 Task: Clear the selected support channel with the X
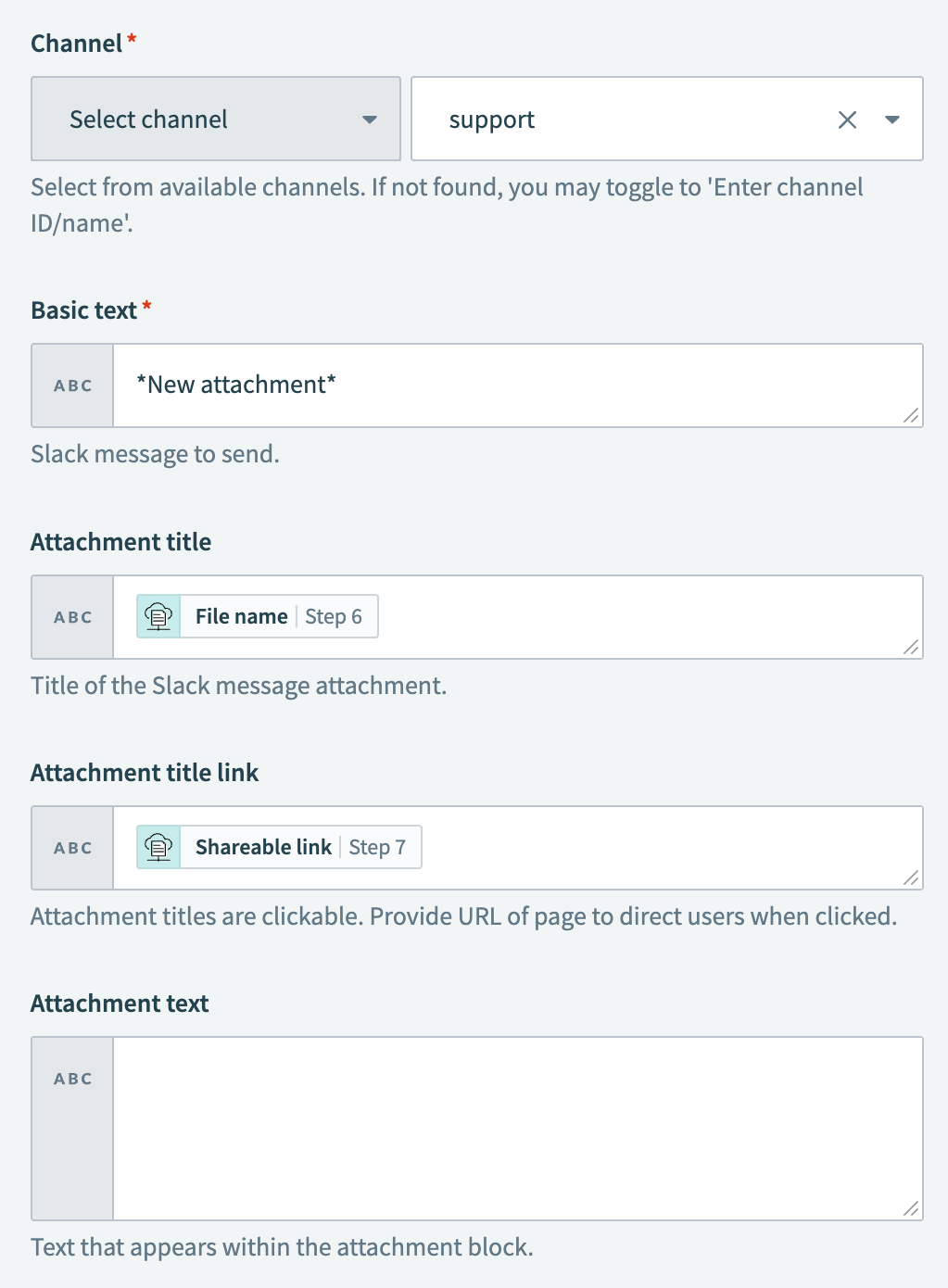(847, 119)
